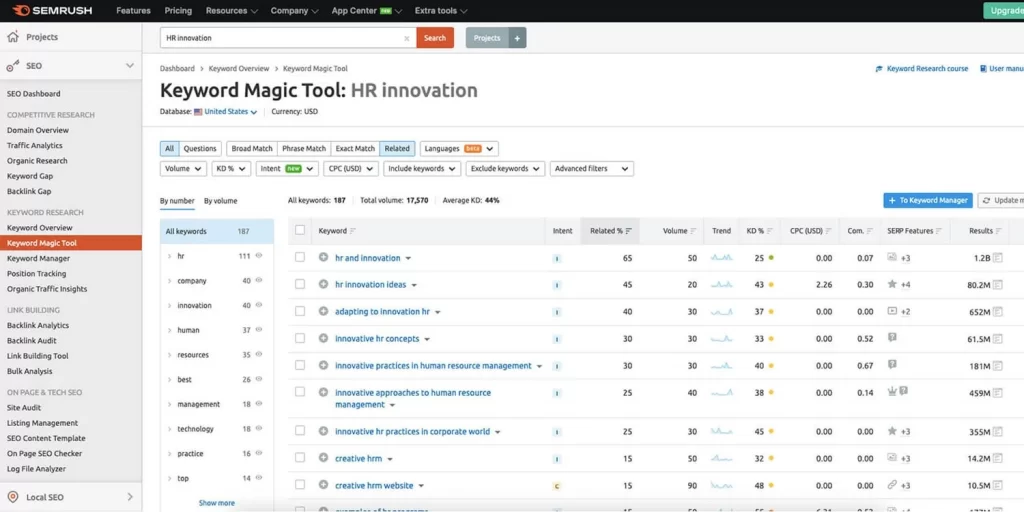1024x512 pixels.
Task: Add 'hr innovation ideas' keyword with plus icon
Action: click(323, 284)
